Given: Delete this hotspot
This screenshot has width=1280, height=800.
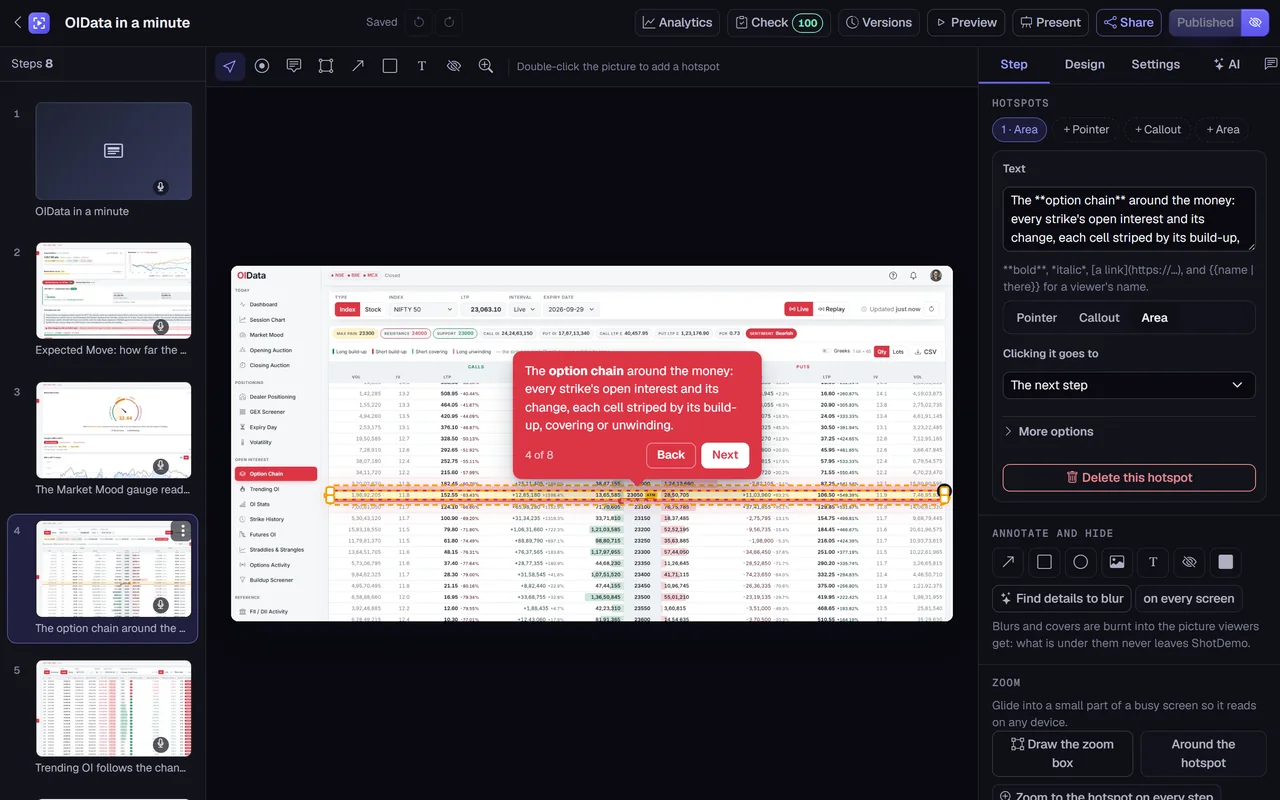Looking at the screenshot, I should [x=1129, y=477].
